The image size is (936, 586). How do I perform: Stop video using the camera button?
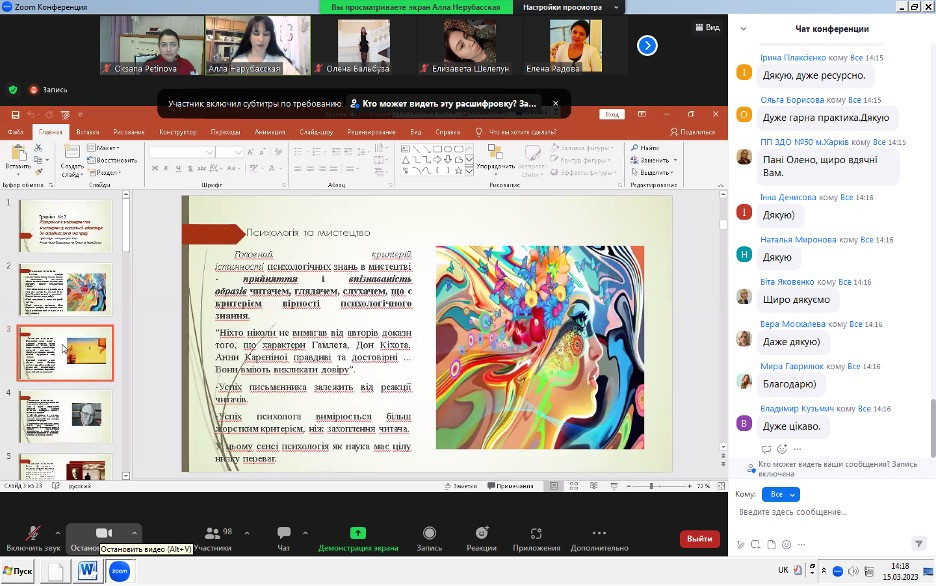[103, 533]
